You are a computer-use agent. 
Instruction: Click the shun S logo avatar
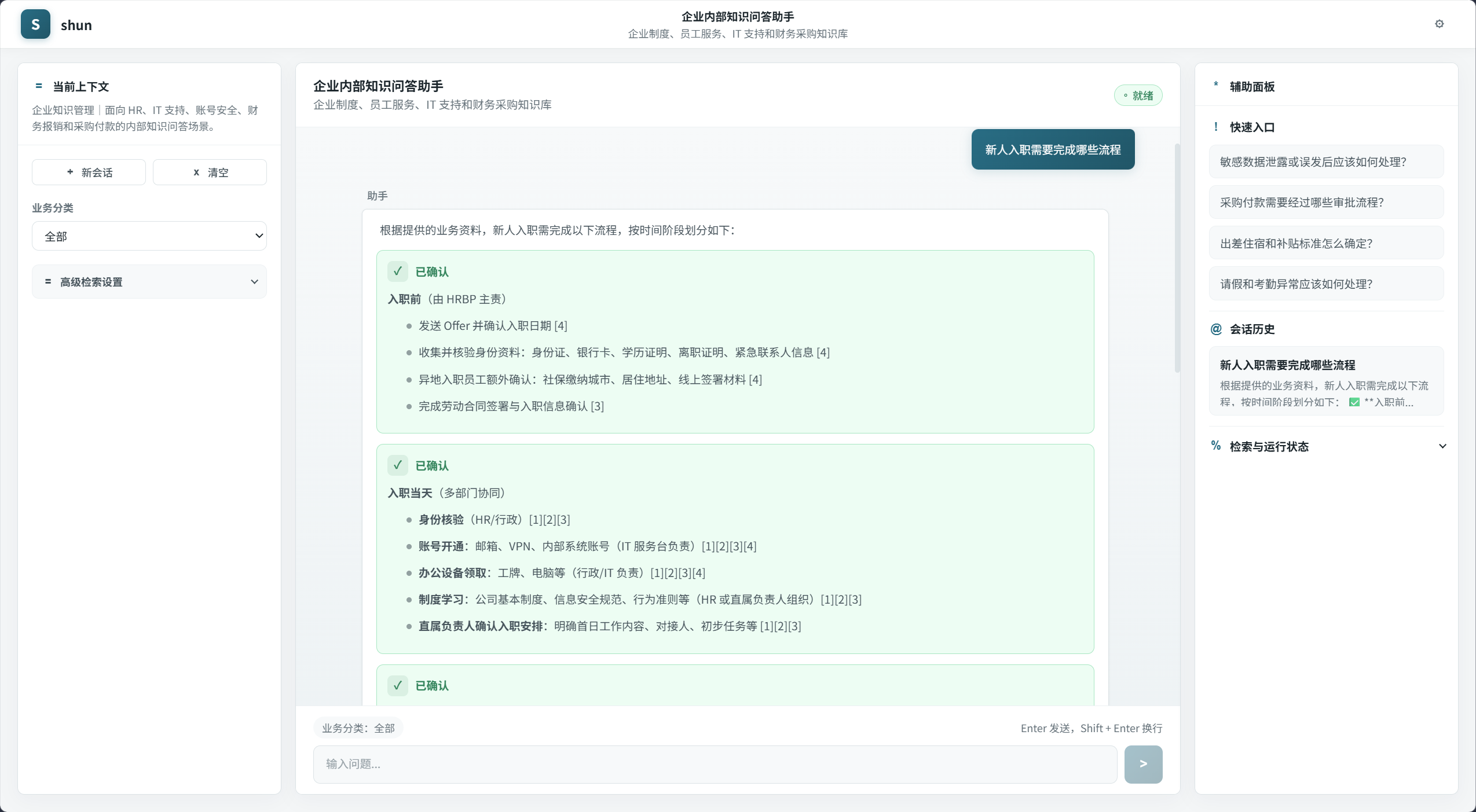point(35,24)
